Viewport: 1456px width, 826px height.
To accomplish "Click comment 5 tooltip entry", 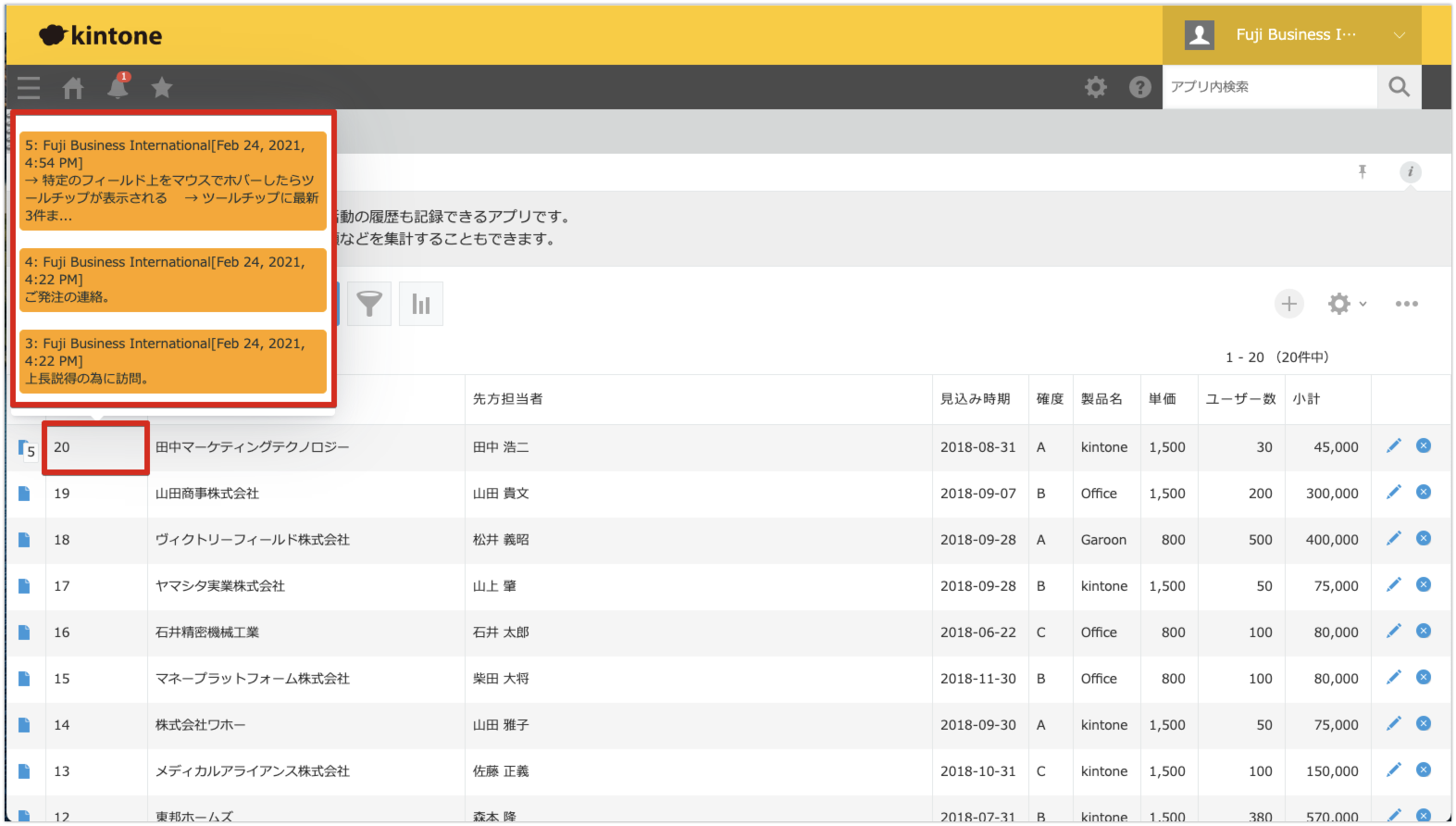I will point(173,181).
